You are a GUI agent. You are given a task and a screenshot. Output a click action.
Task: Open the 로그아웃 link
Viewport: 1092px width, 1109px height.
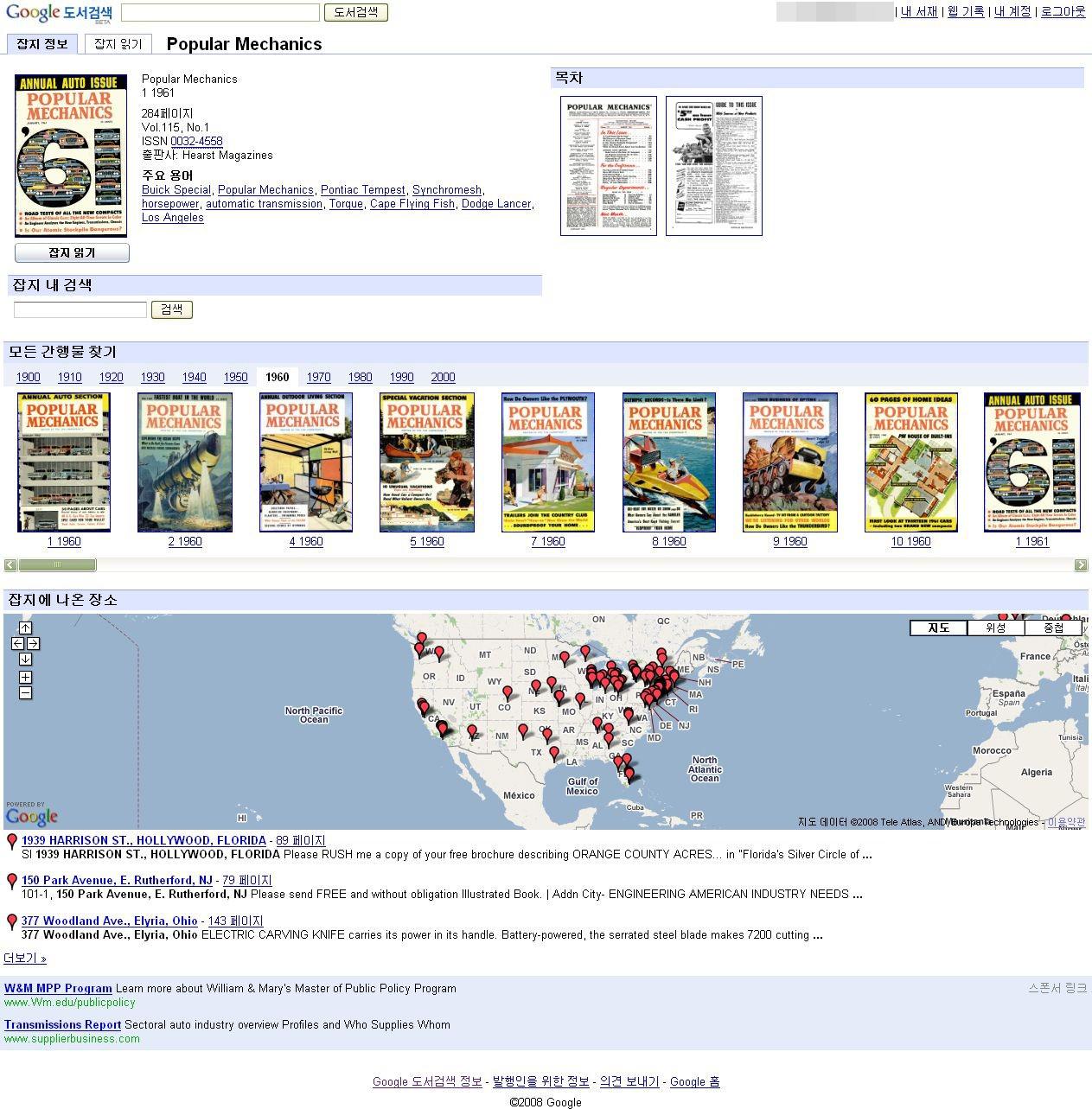tap(1063, 11)
